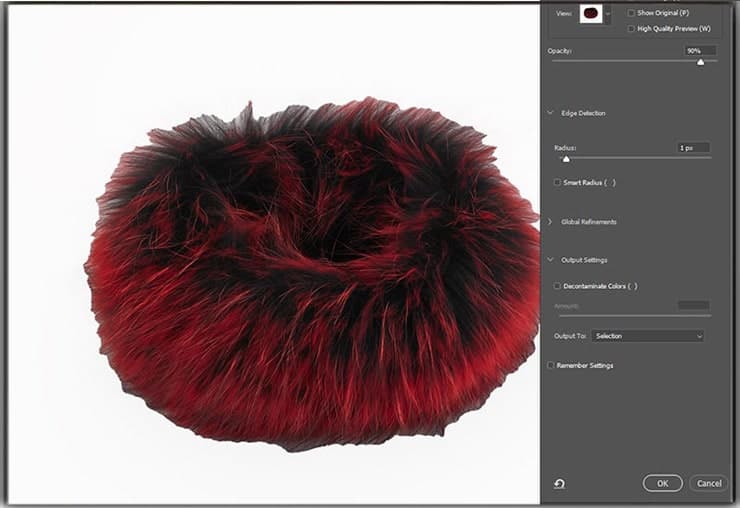Image resolution: width=740 pixels, height=508 pixels.
Task: Click the Radius slider handle
Action: coord(566,158)
